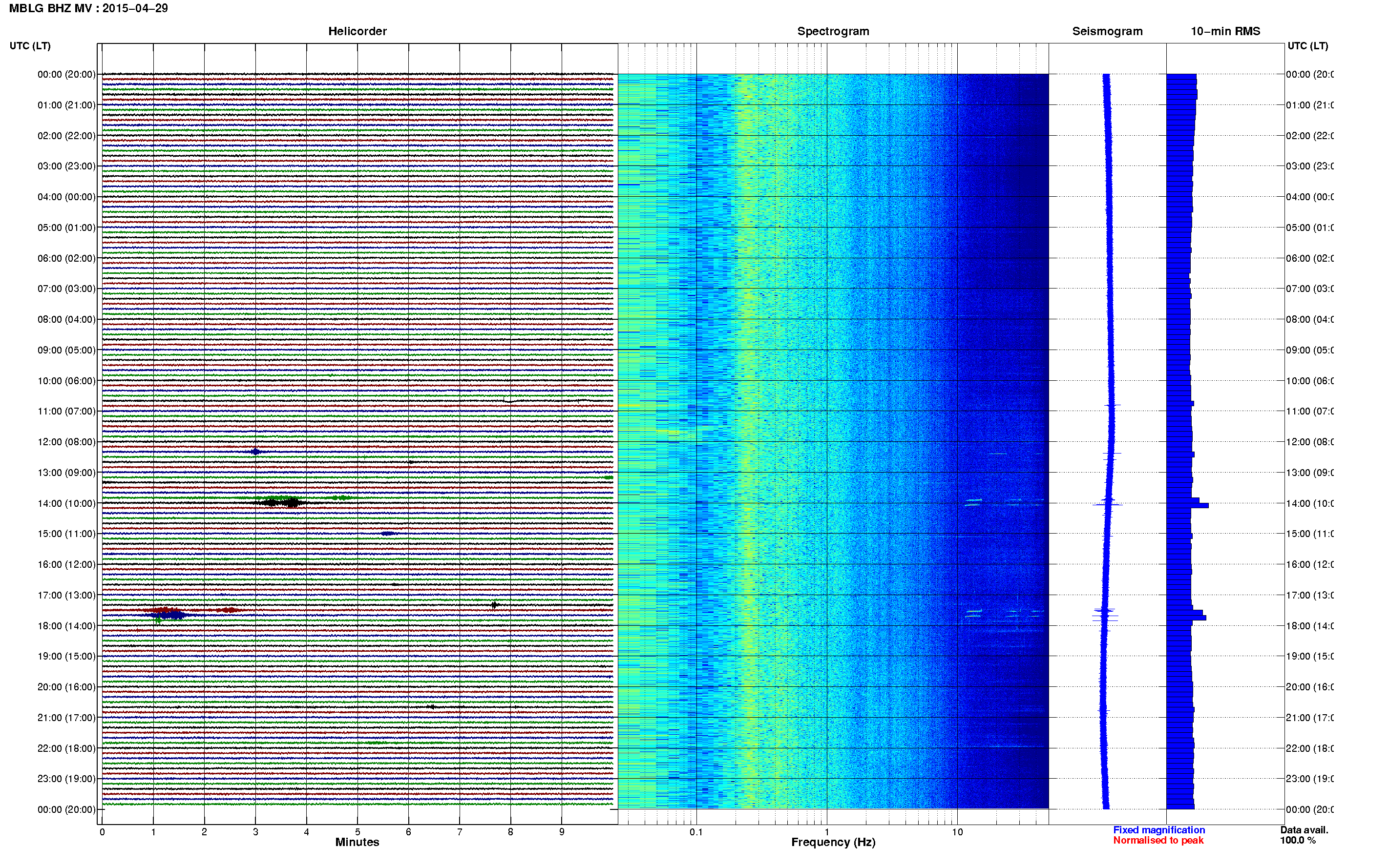Click the left 21:00 (17:00) time label

pyautogui.click(x=66, y=718)
